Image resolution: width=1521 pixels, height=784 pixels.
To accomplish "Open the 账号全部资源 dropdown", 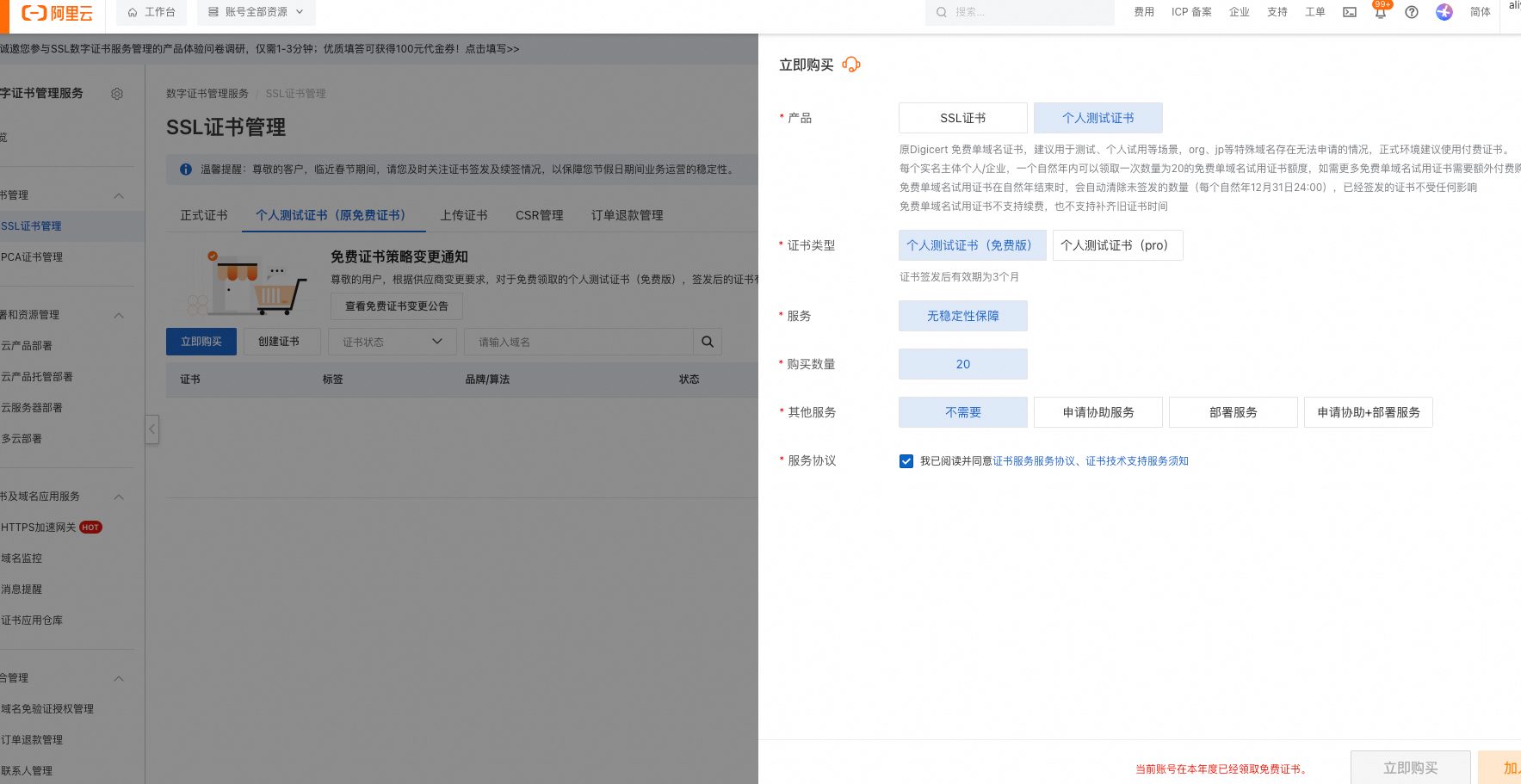I will pos(257,12).
